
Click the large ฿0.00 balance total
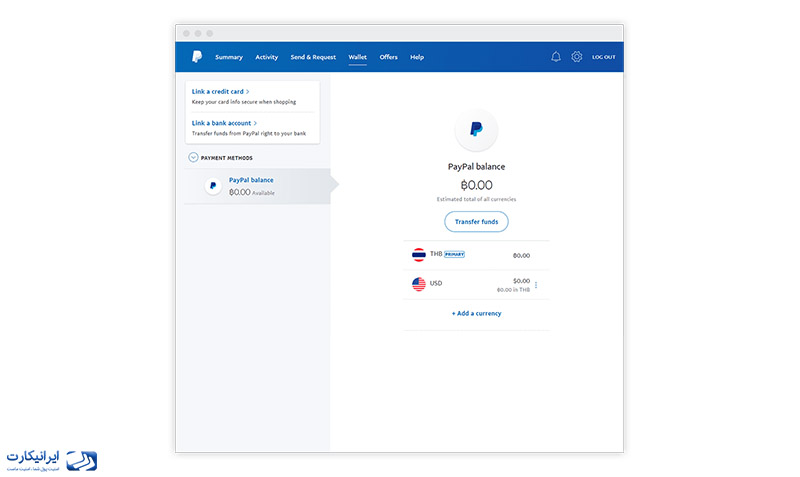[476, 185]
